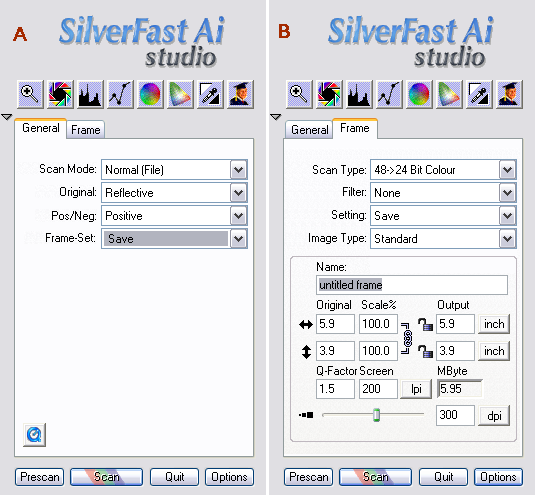Click the 300 resolution field
This screenshot has height=495, width=535.
point(455,416)
